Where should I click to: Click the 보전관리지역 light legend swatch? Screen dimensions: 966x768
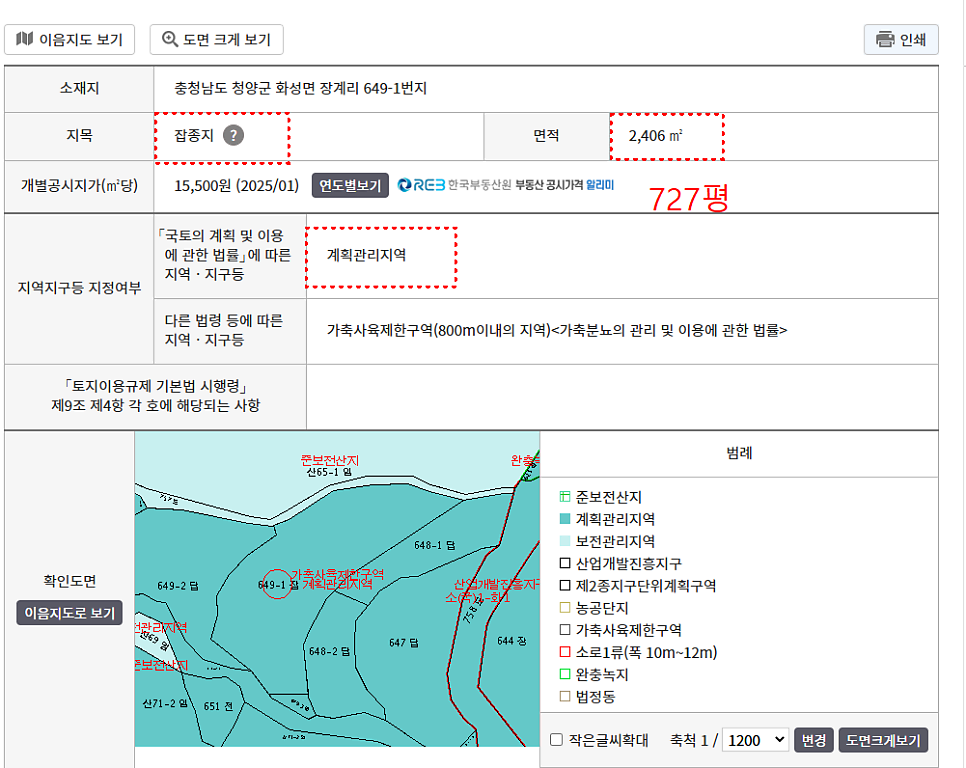(565, 541)
